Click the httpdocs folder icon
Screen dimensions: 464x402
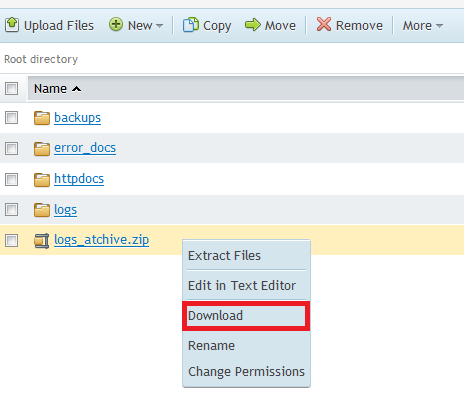[x=42, y=179]
